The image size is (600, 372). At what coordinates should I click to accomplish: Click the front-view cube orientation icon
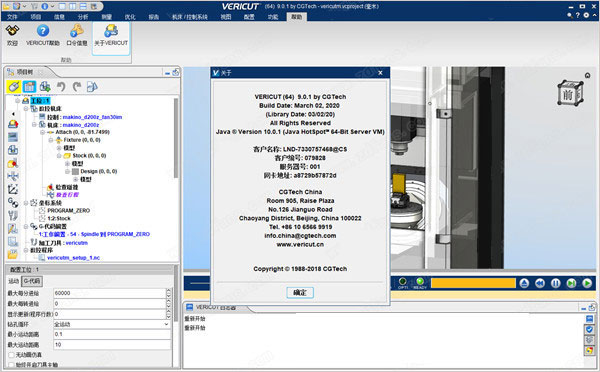(570, 94)
